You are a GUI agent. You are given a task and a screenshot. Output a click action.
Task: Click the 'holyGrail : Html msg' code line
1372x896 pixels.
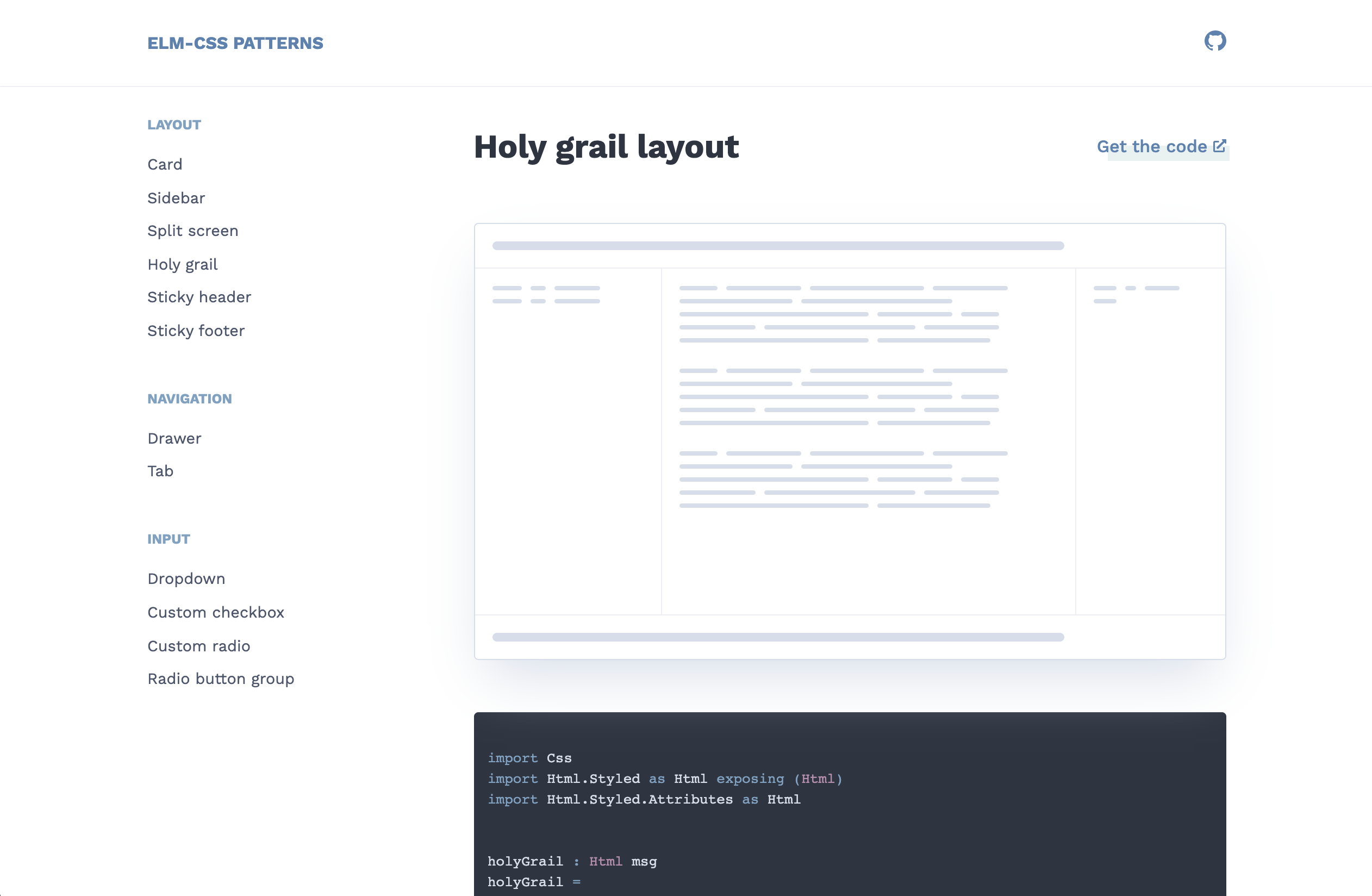point(572,861)
